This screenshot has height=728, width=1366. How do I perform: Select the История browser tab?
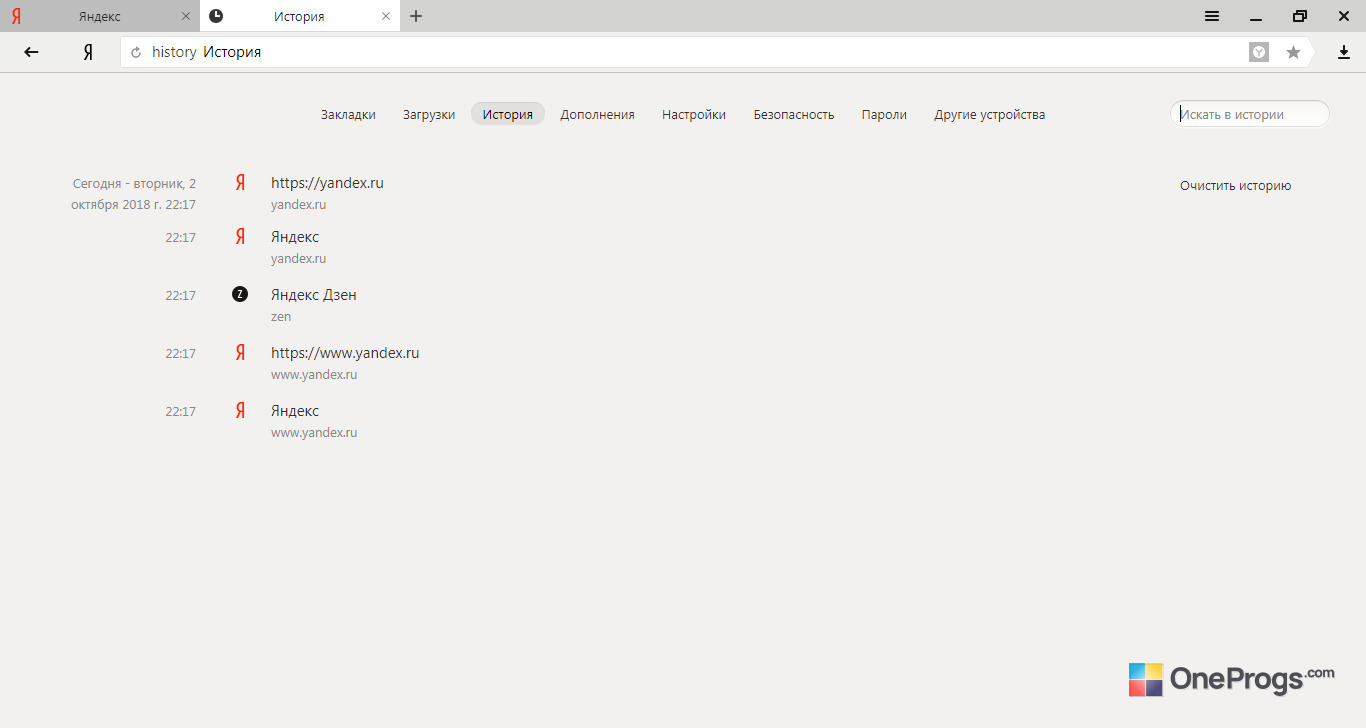point(300,16)
